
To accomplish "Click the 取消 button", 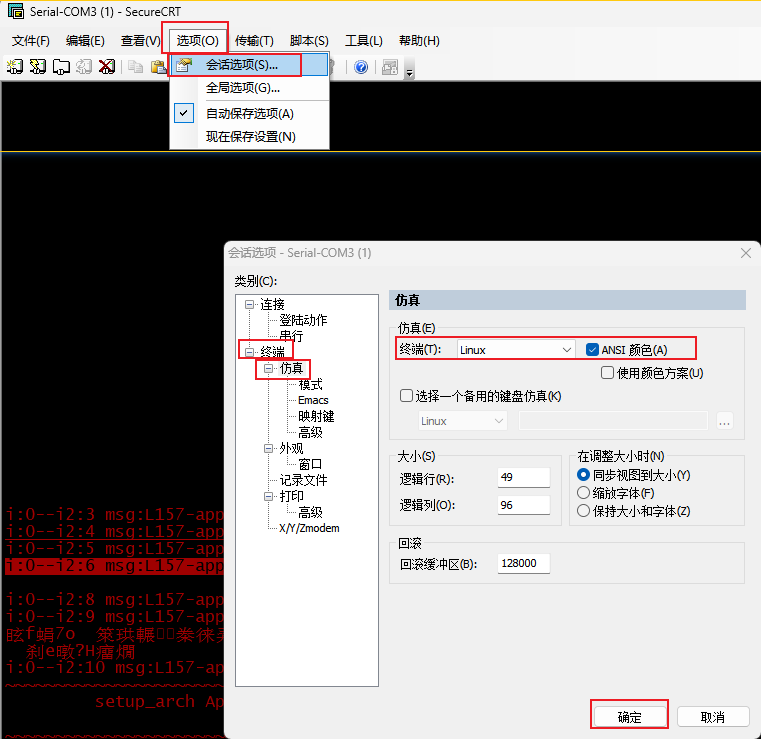I will (x=713, y=717).
